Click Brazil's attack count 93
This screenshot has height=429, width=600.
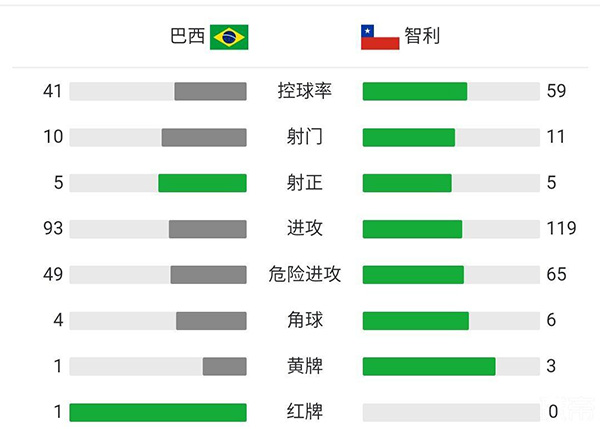tap(53, 229)
